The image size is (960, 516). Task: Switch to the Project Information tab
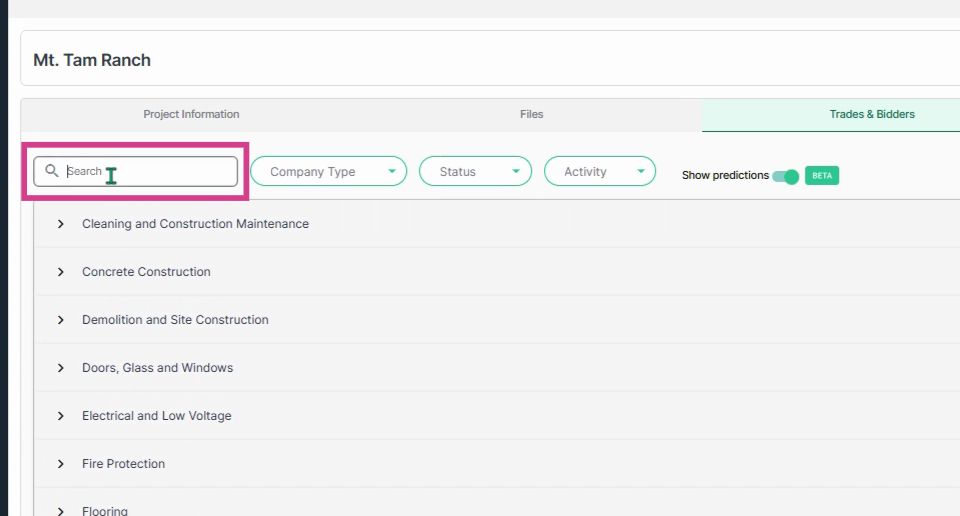(191, 114)
